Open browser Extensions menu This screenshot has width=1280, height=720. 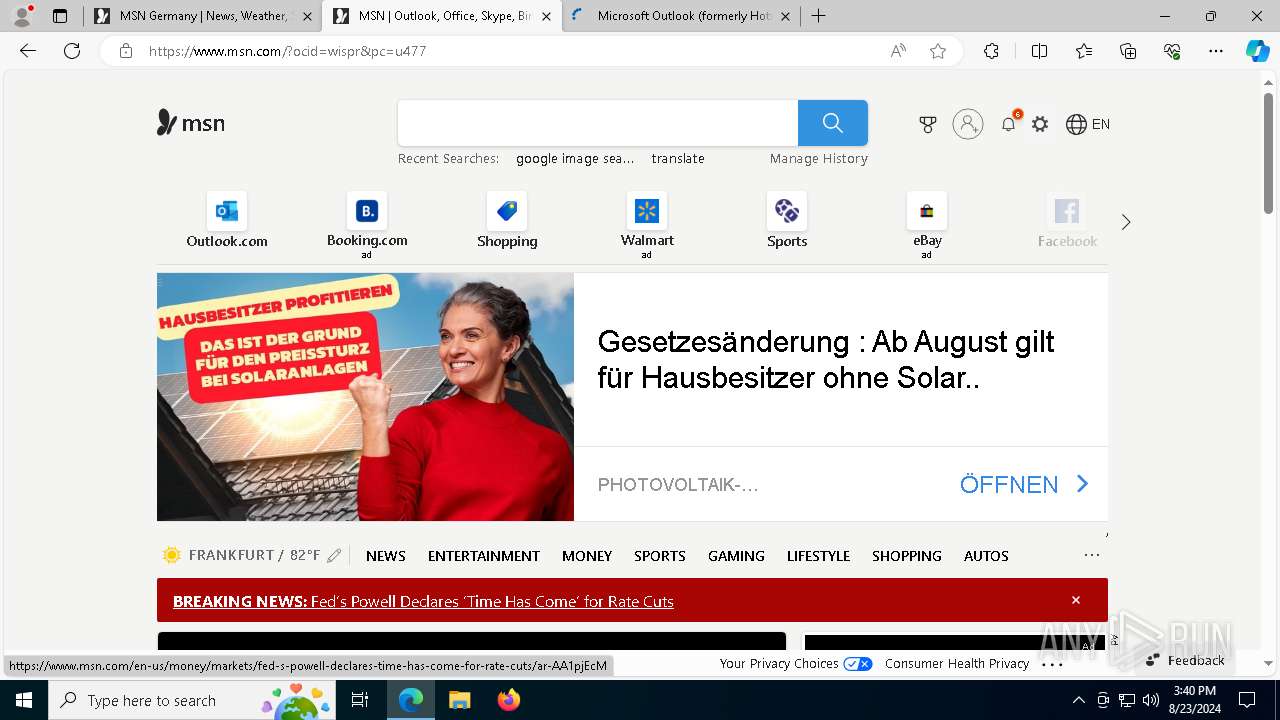coord(991,51)
